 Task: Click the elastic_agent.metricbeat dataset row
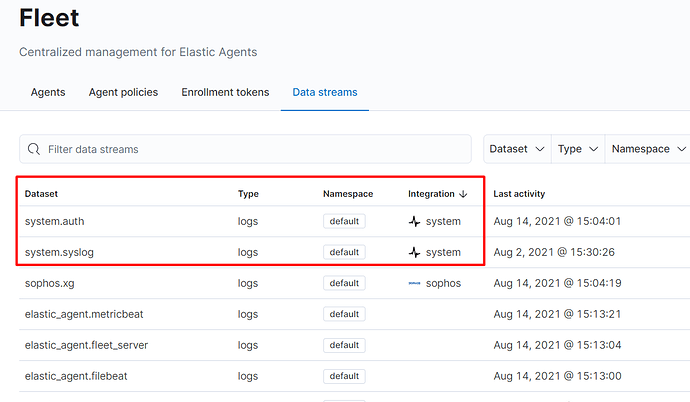(x=84, y=314)
